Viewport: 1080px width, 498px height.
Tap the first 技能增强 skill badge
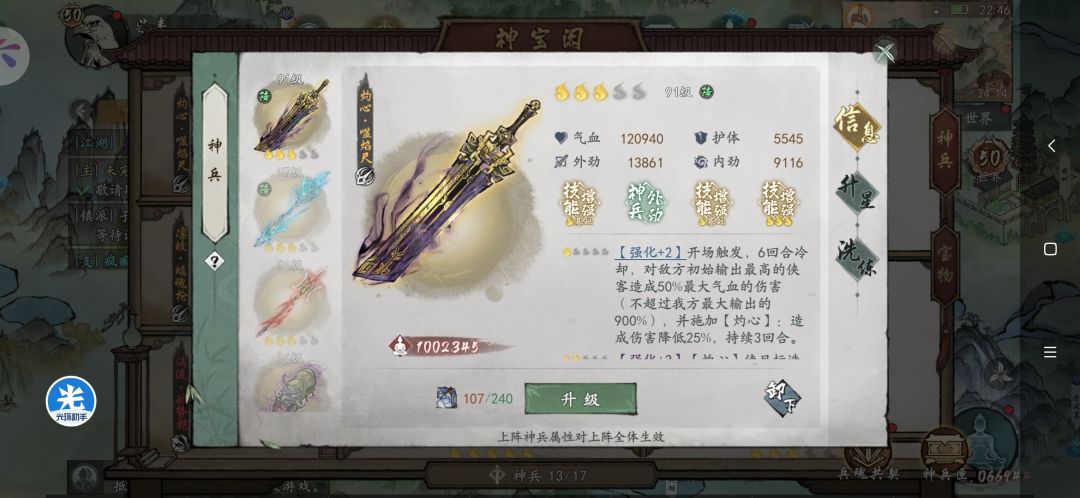579,204
